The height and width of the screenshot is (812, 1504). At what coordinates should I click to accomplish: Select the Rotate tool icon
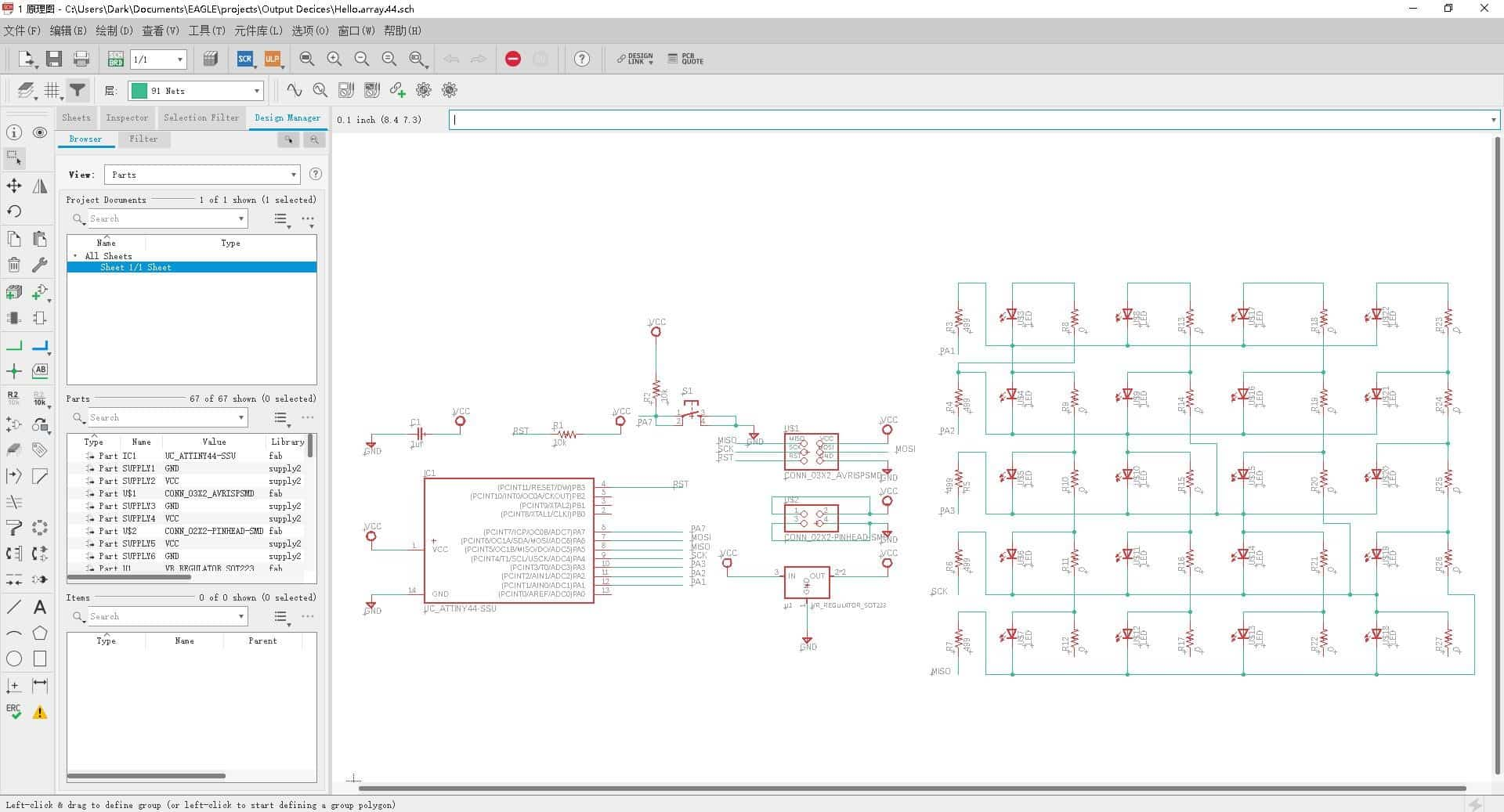[14, 211]
